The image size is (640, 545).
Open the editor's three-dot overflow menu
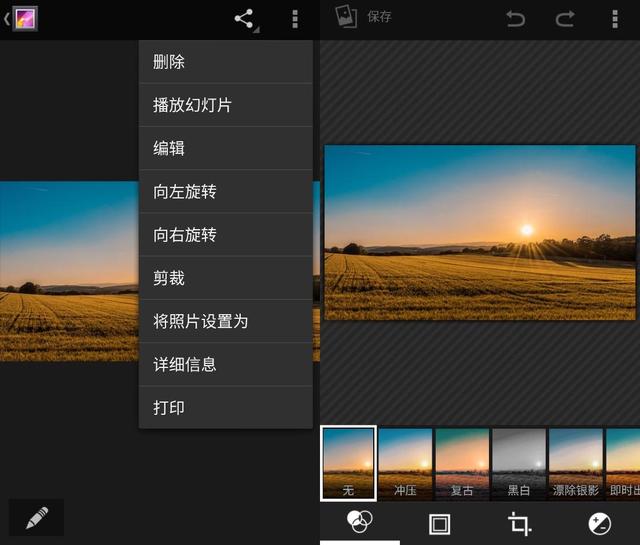pyautogui.click(x=614, y=19)
